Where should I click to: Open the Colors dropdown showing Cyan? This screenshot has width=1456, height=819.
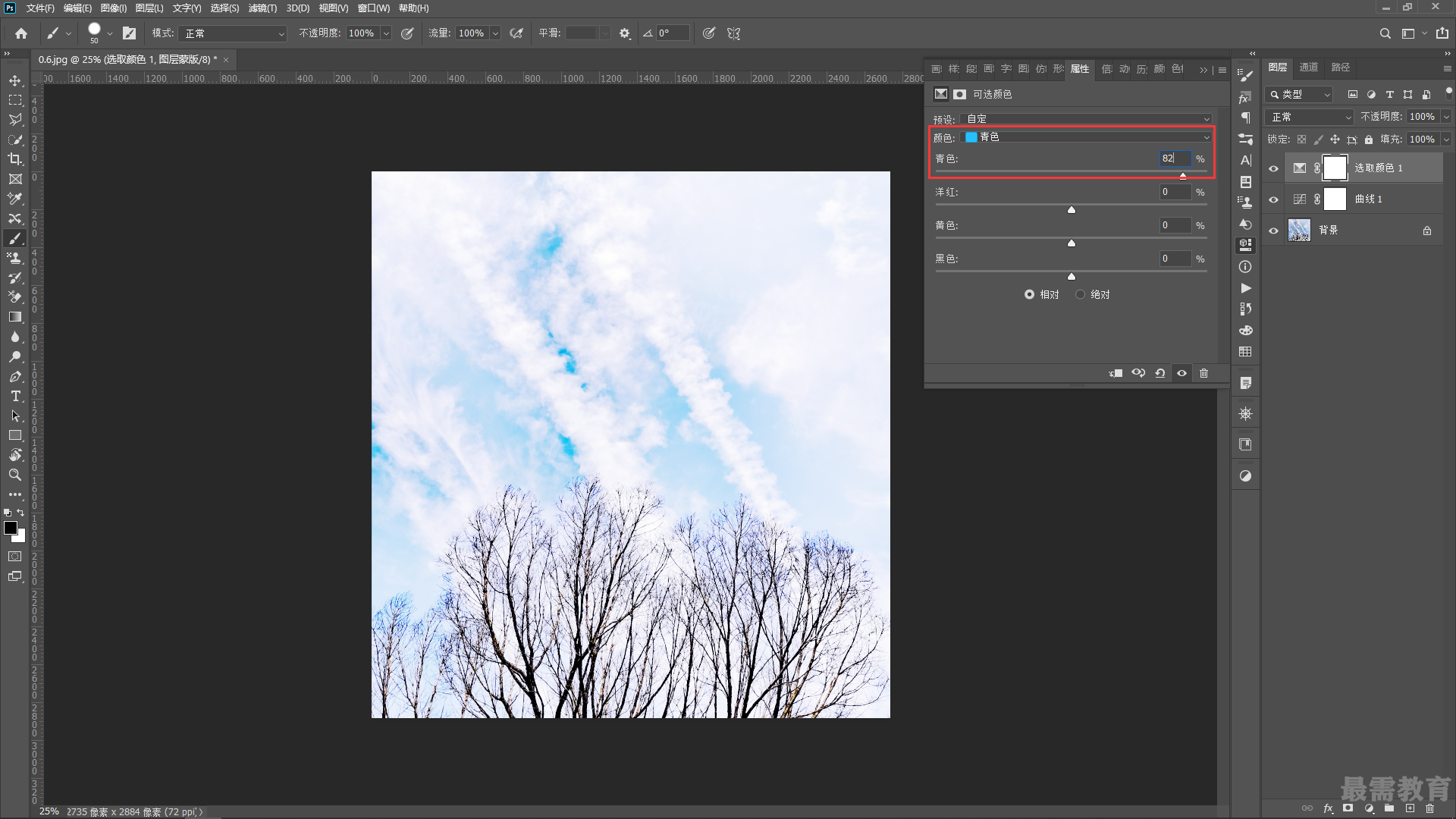[x=1087, y=137]
